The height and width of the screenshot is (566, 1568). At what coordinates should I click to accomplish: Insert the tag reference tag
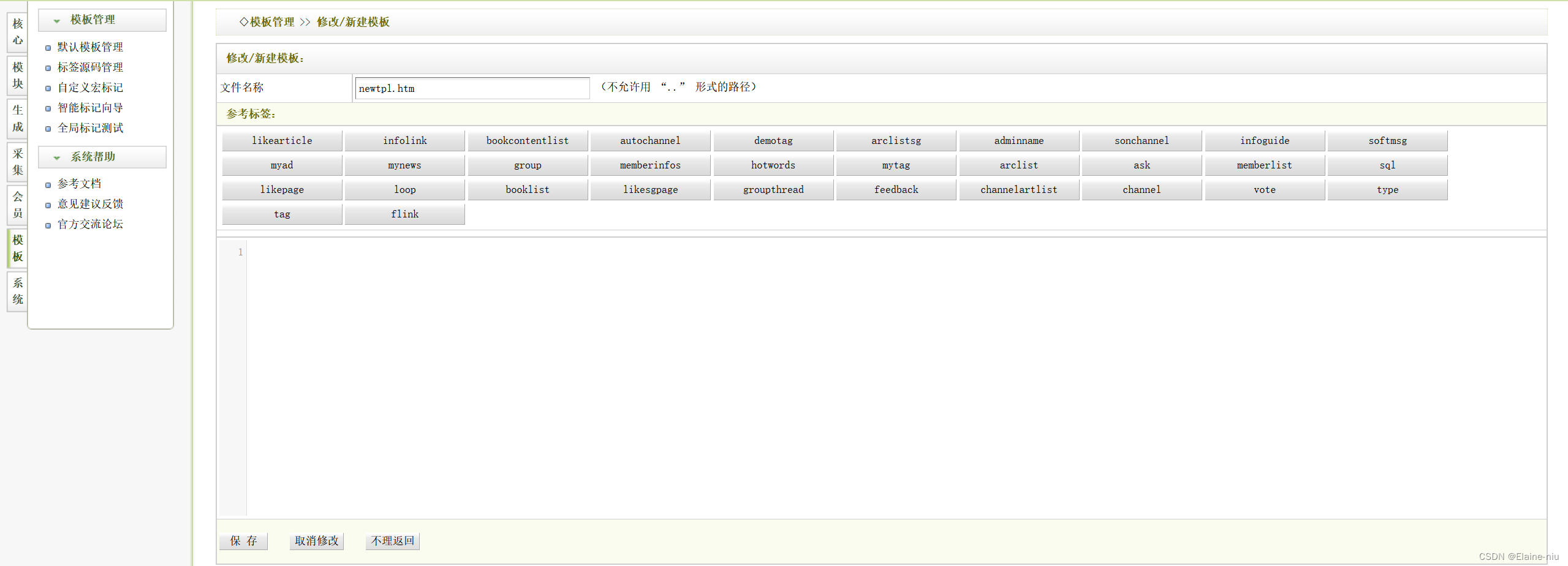coord(282,214)
